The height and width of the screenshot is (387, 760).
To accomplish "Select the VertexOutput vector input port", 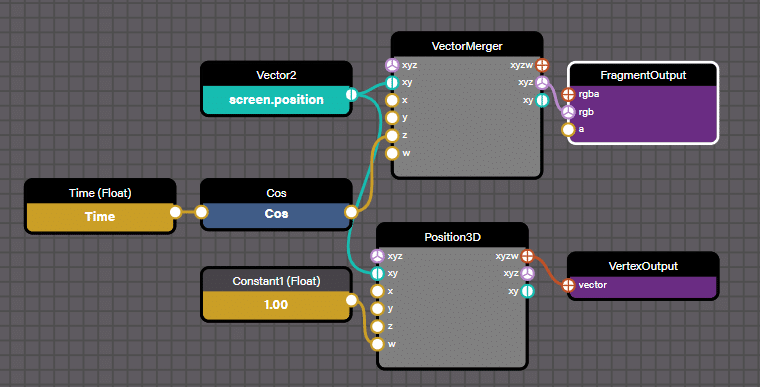I will point(568,285).
